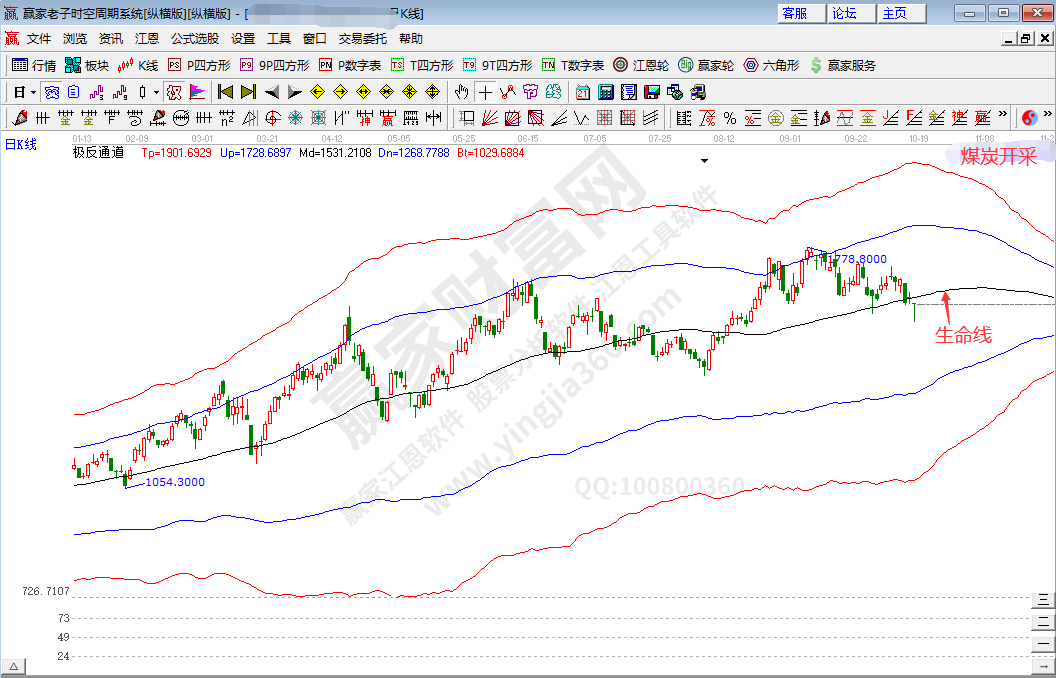
Task: Click the 论坛 forum button
Action: click(x=844, y=13)
